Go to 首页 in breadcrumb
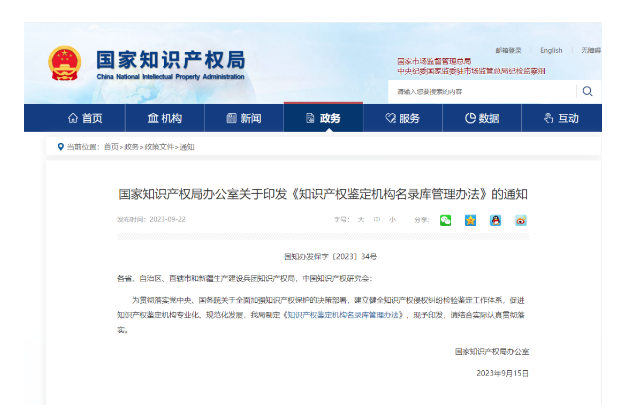 [x=111, y=147]
